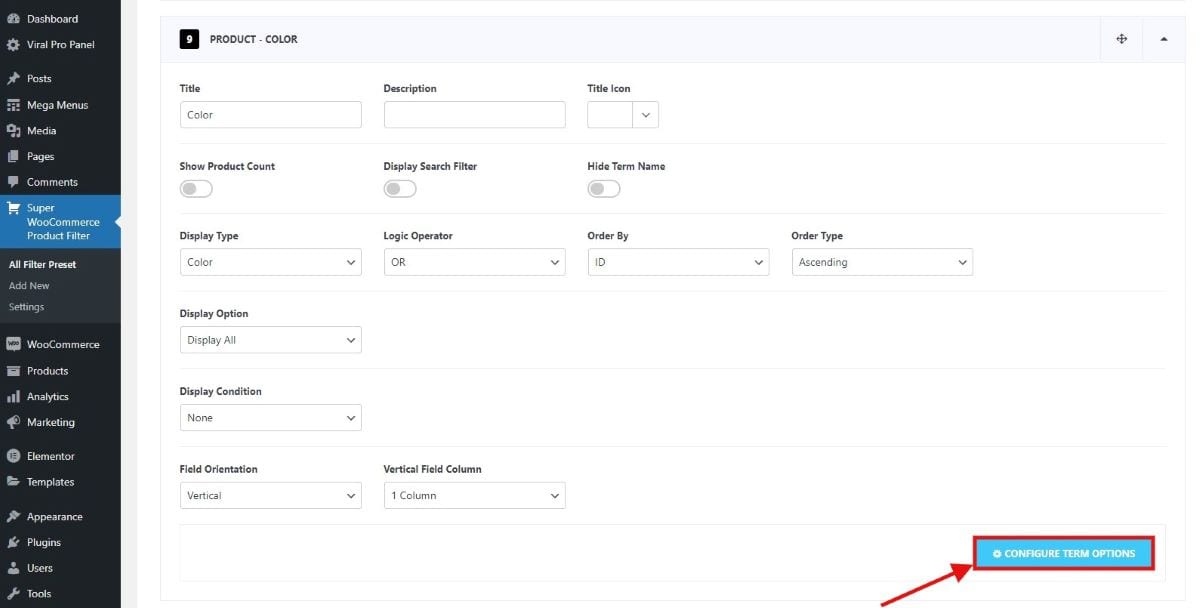
Task: Open the Vertical Field Column dropdown
Action: pyautogui.click(x=475, y=495)
